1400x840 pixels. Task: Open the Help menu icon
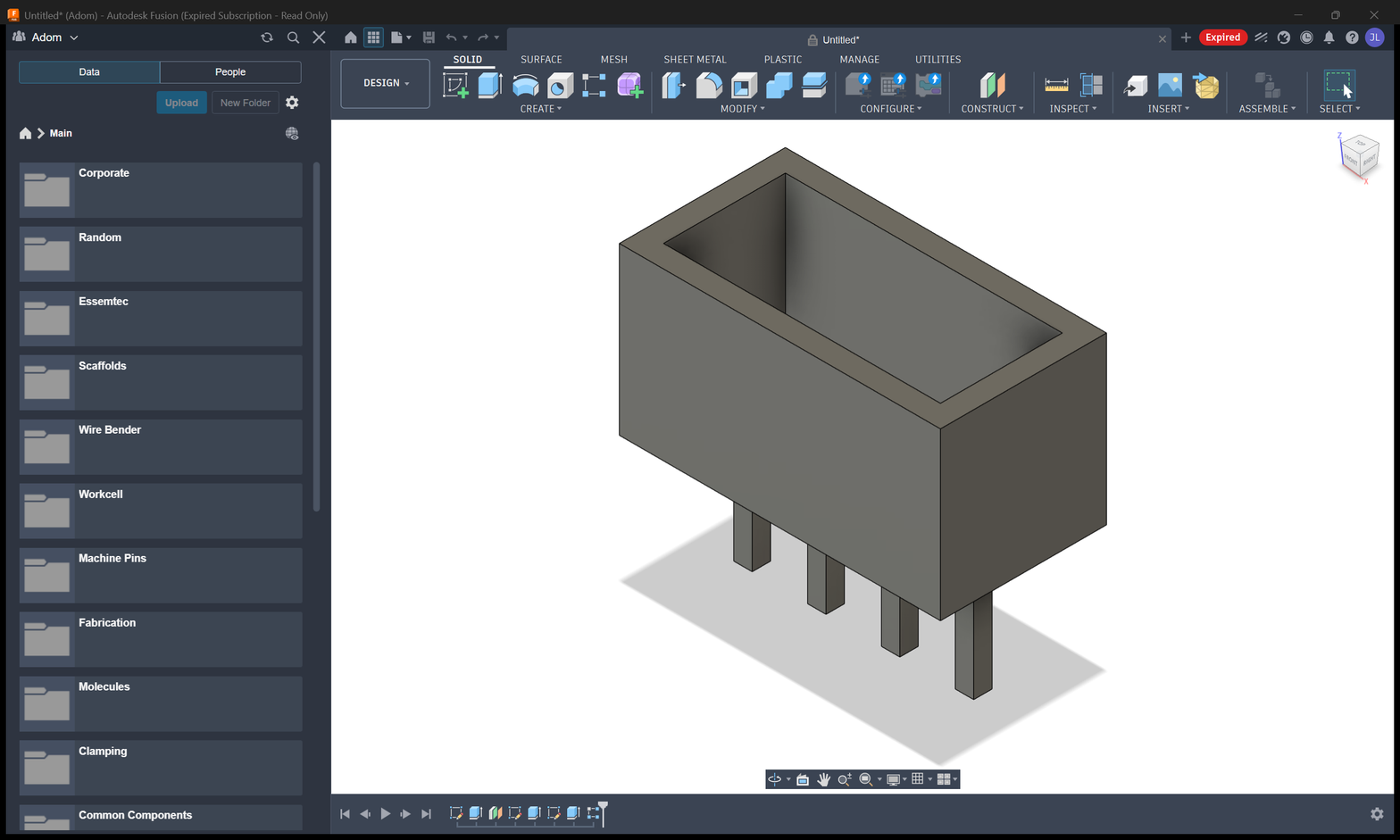(x=1352, y=37)
